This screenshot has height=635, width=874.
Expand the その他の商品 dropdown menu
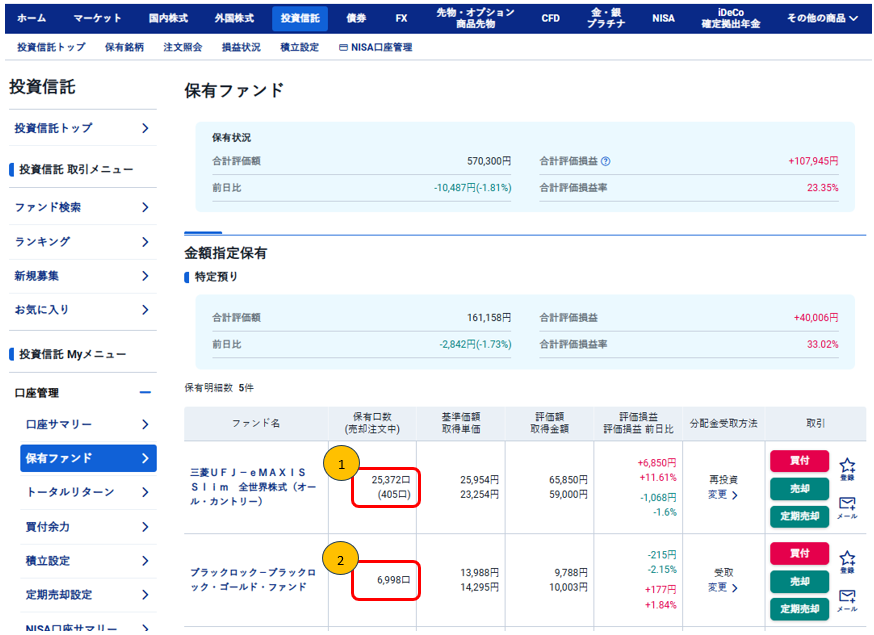(x=822, y=18)
